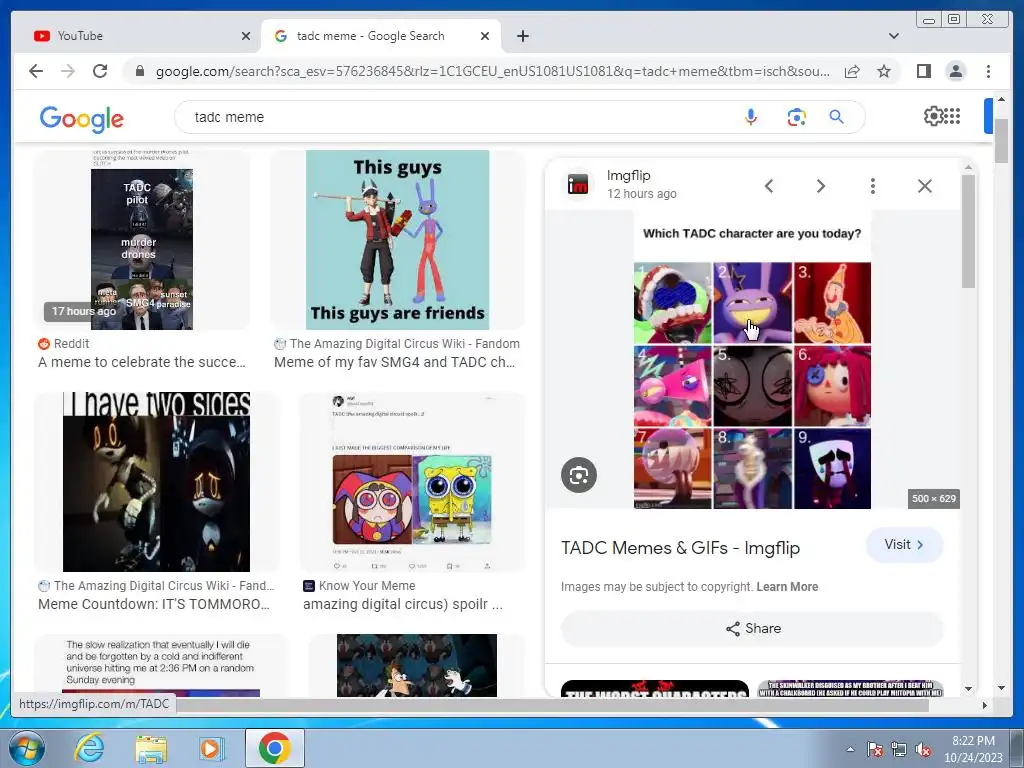
Task: Open 'amazing digital circus) spoilr' title
Action: click(403, 604)
